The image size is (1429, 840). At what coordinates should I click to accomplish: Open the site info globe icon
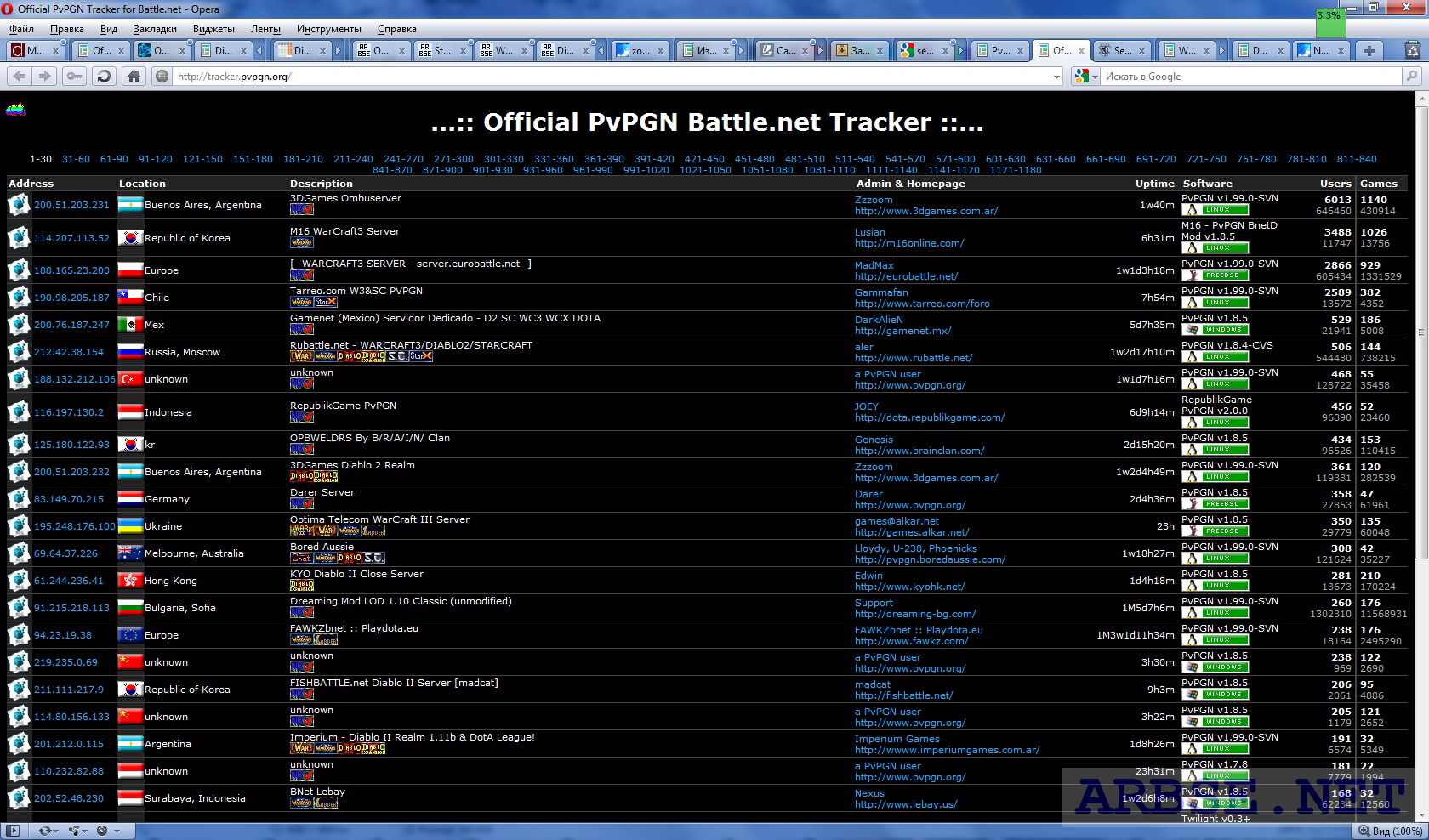162,77
